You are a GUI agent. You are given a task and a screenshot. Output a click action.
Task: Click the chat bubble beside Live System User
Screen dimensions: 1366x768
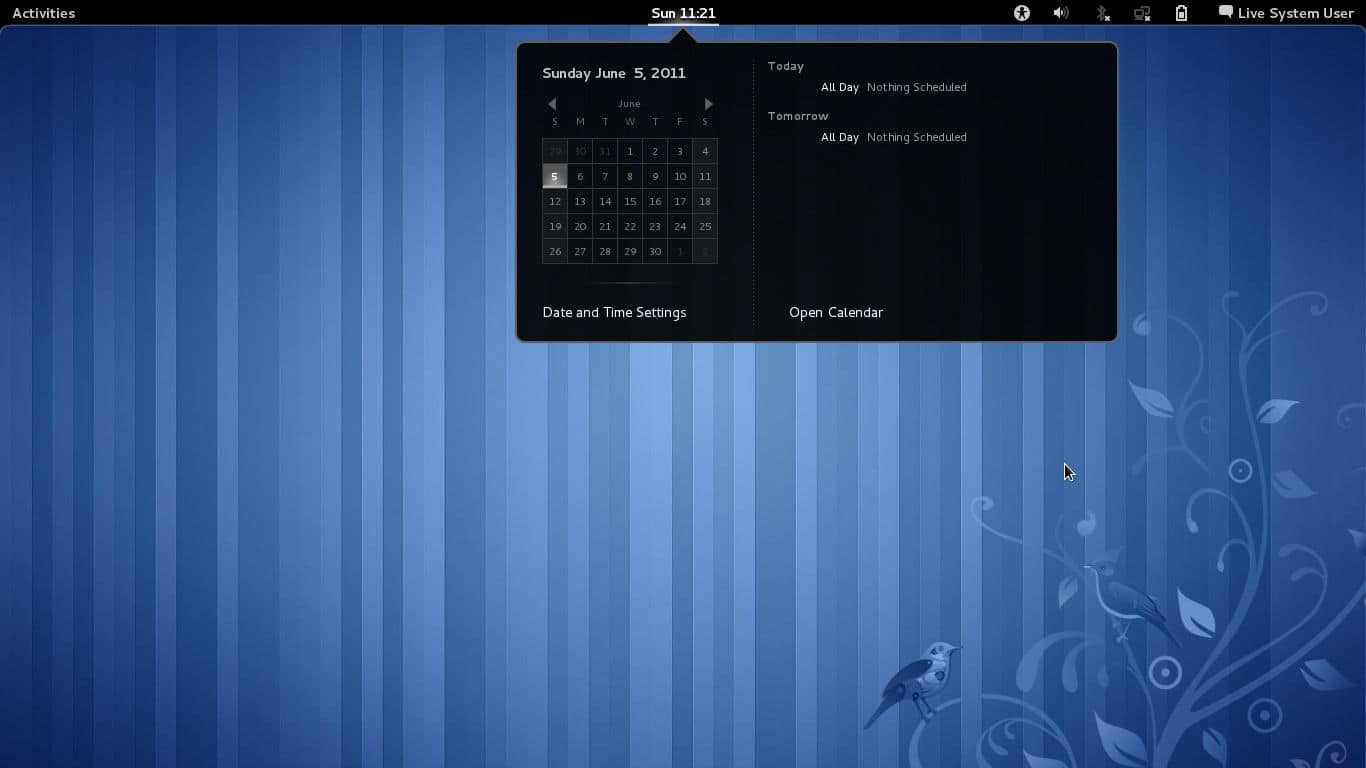tap(1225, 12)
